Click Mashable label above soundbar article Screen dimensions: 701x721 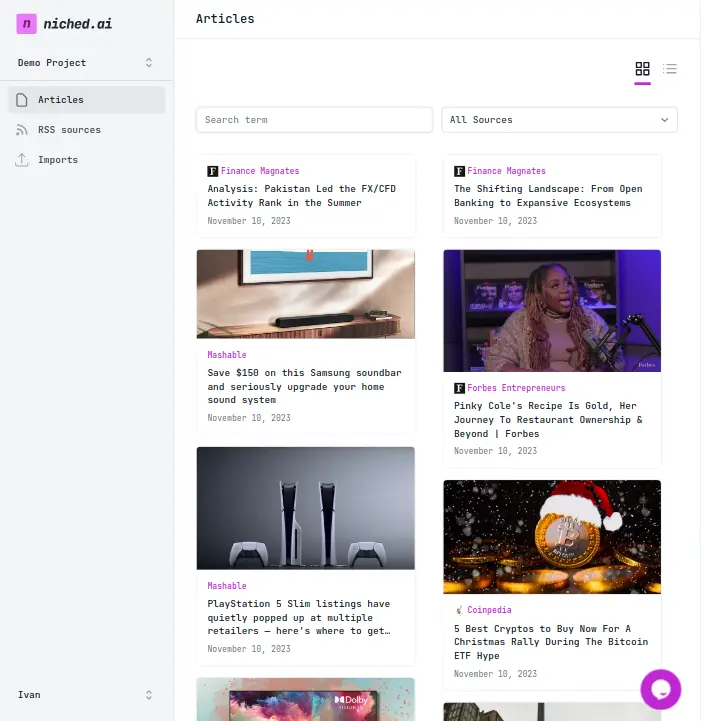pyautogui.click(x=227, y=355)
